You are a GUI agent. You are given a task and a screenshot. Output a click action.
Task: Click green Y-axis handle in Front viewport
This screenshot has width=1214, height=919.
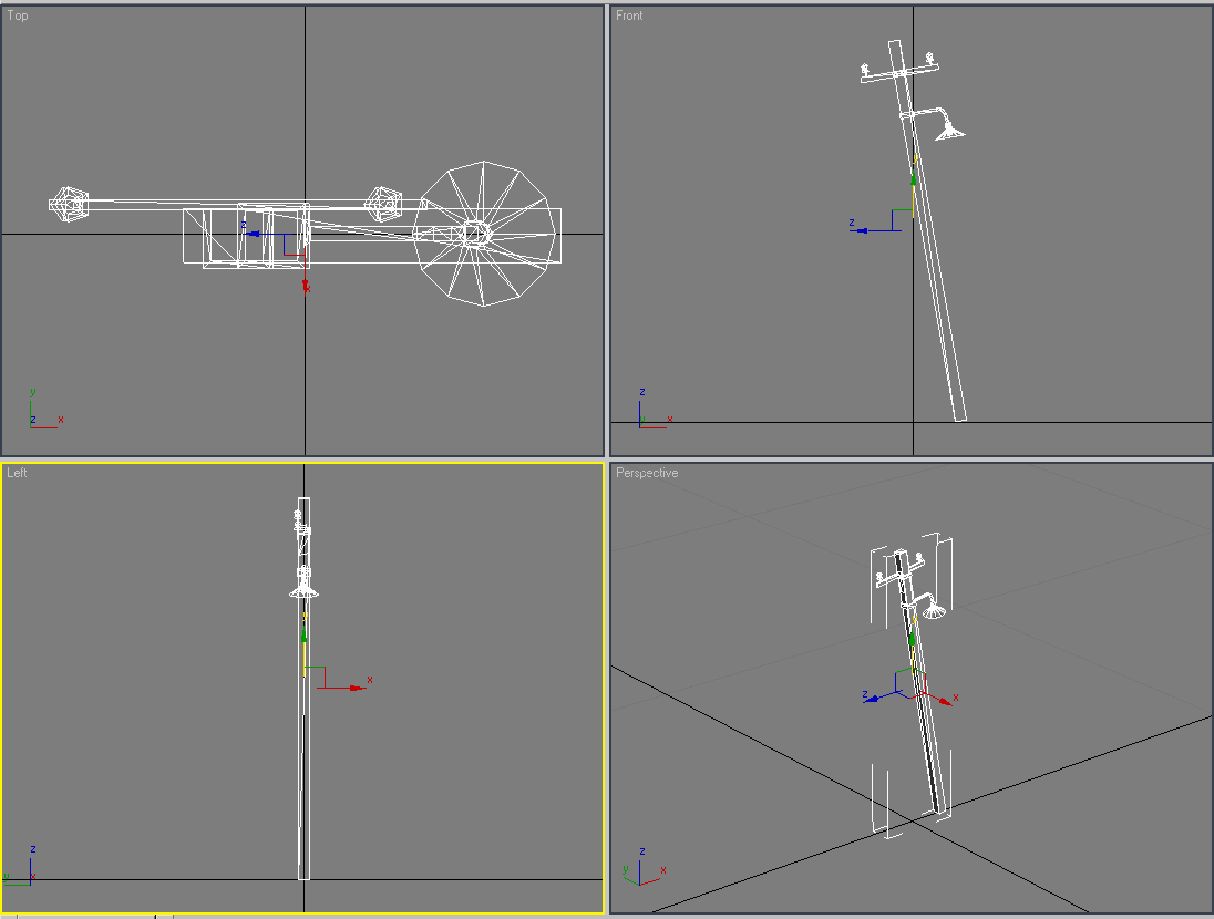913,180
